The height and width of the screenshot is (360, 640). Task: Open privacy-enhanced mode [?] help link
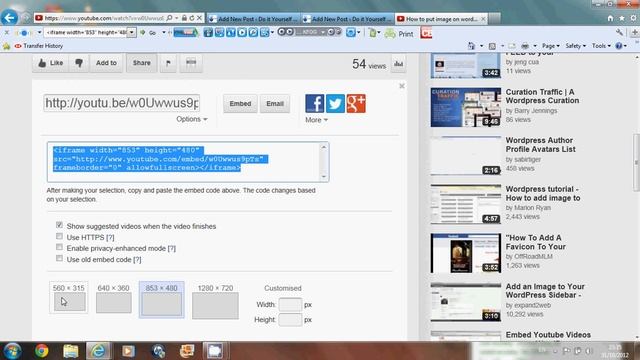(x=172, y=248)
